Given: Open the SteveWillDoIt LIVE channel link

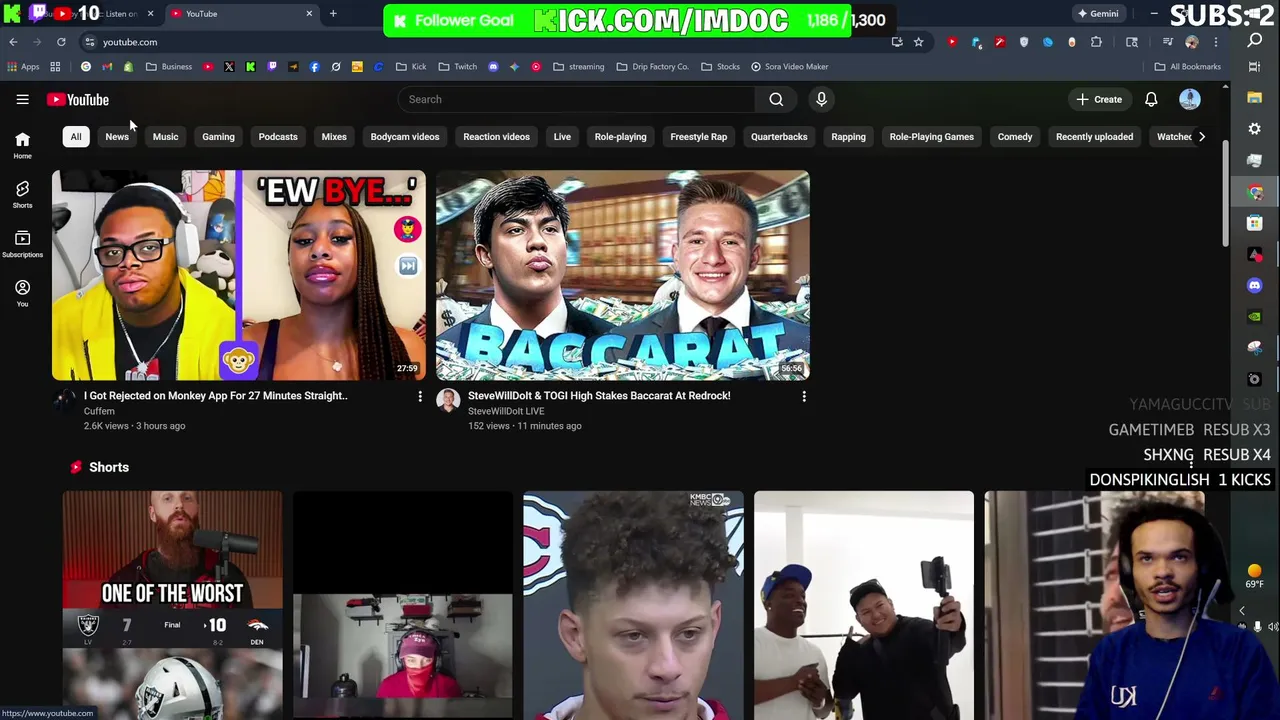Looking at the screenshot, I should pos(506,411).
